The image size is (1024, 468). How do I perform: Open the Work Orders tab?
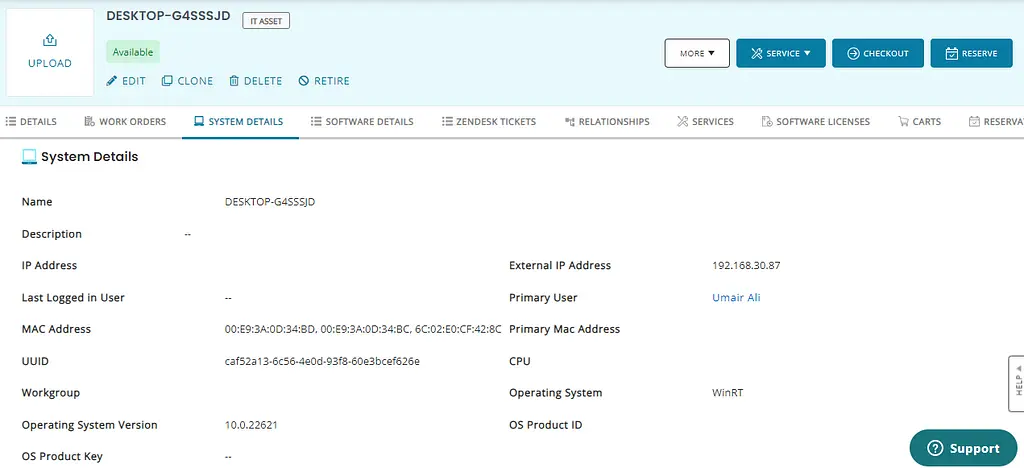coord(124,122)
